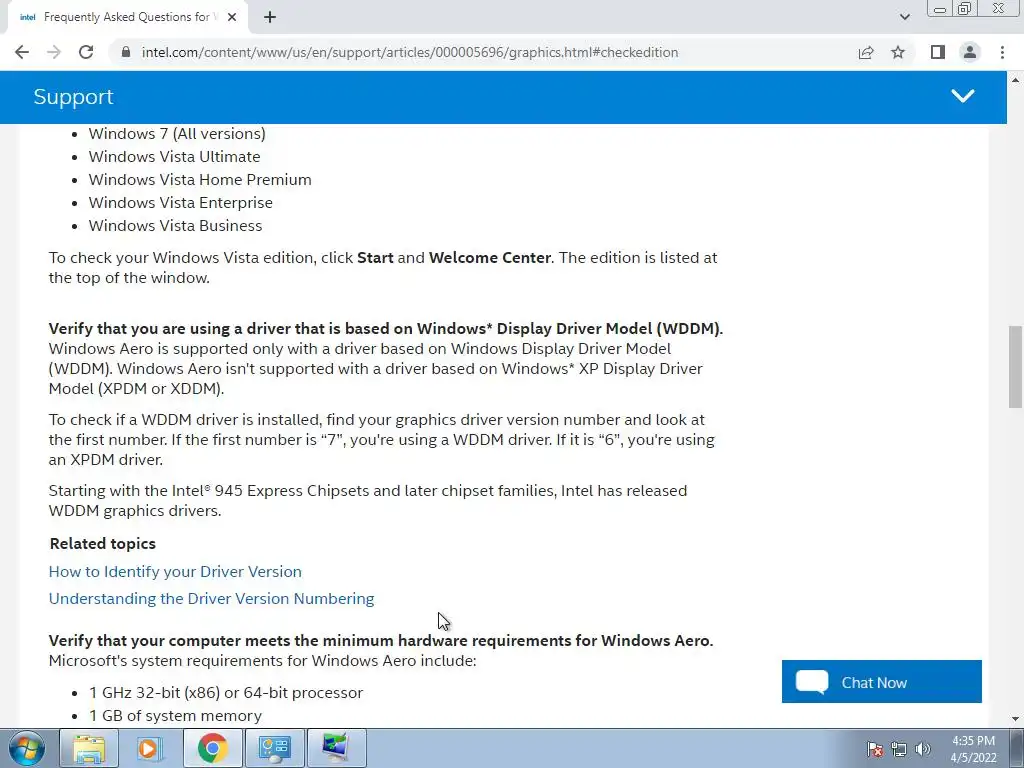Image resolution: width=1024 pixels, height=768 pixels.
Task: Click the '1 GHz 32-bit (x86)' processor item
Action: click(x=226, y=693)
